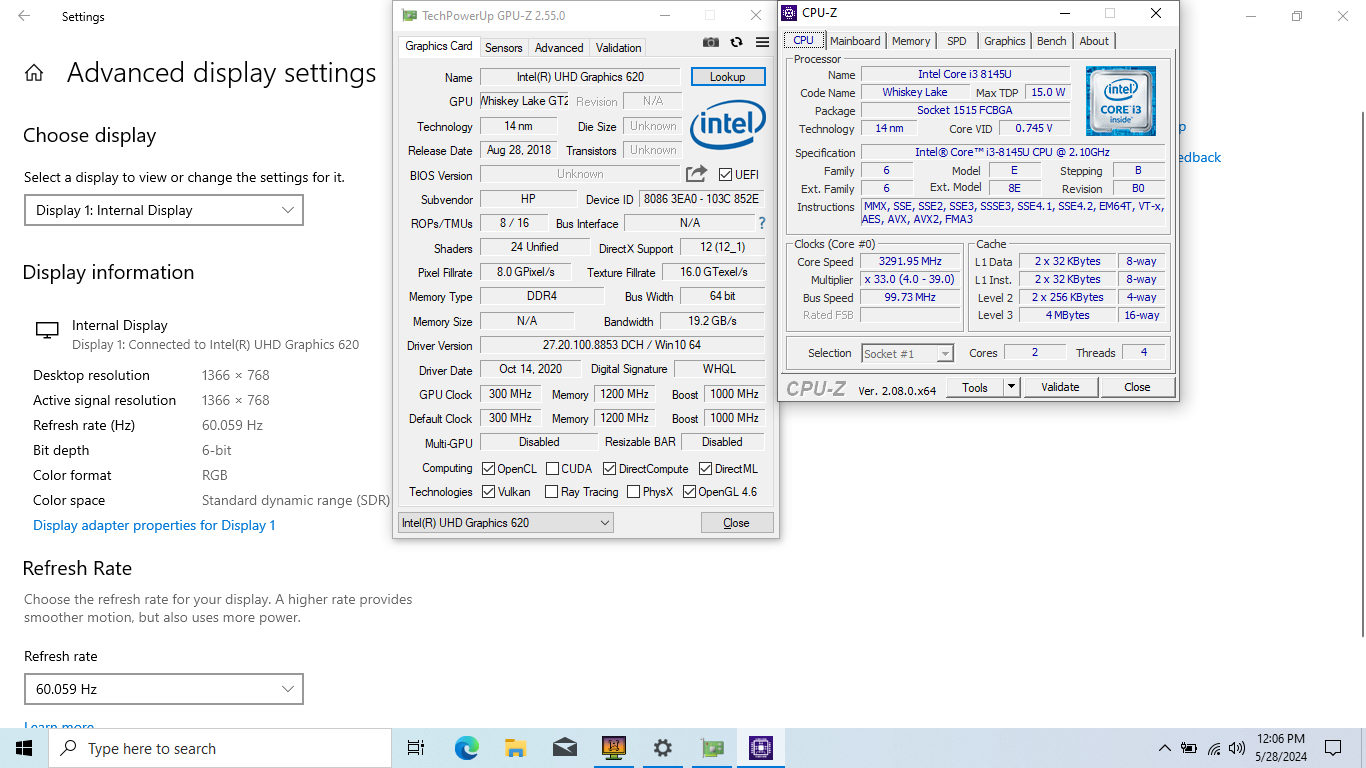Open the Bench tab in CPU-Z

point(1052,41)
